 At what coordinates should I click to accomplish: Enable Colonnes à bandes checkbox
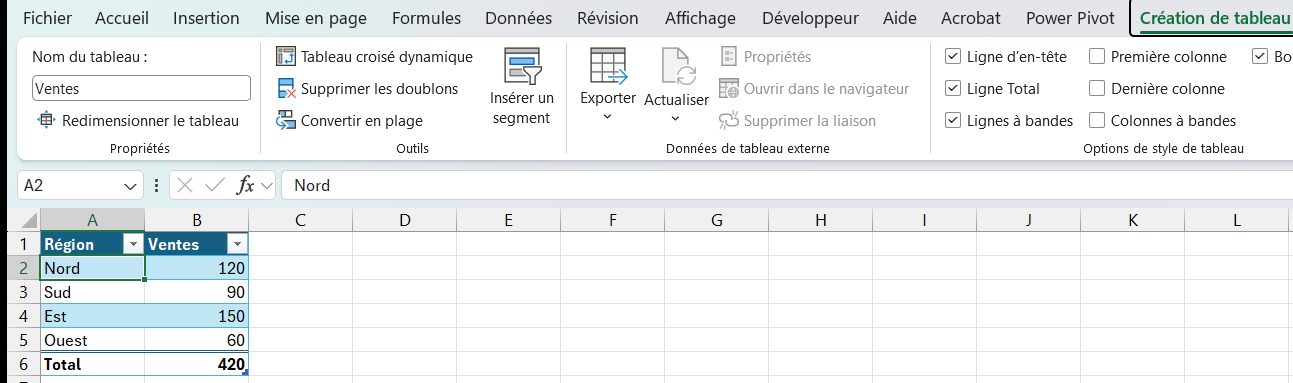pyautogui.click(x=1097, y=121)
